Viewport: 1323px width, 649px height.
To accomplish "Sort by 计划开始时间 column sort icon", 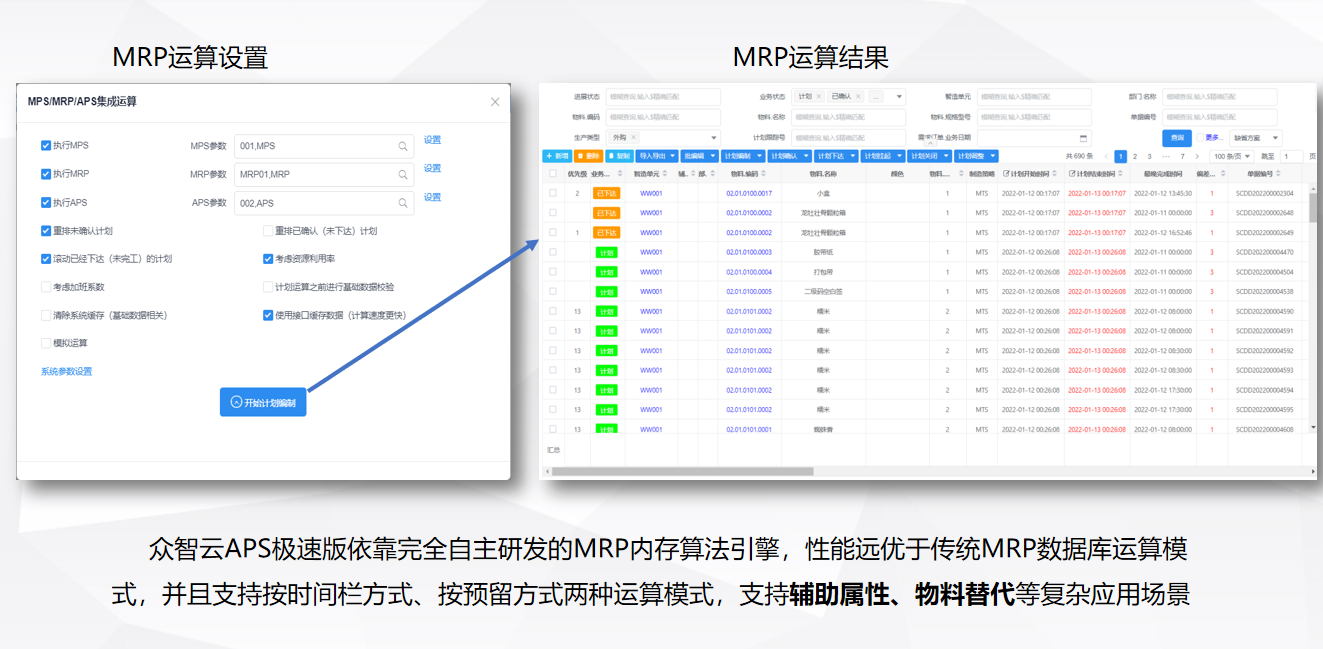I will [x=1054, y=173].
